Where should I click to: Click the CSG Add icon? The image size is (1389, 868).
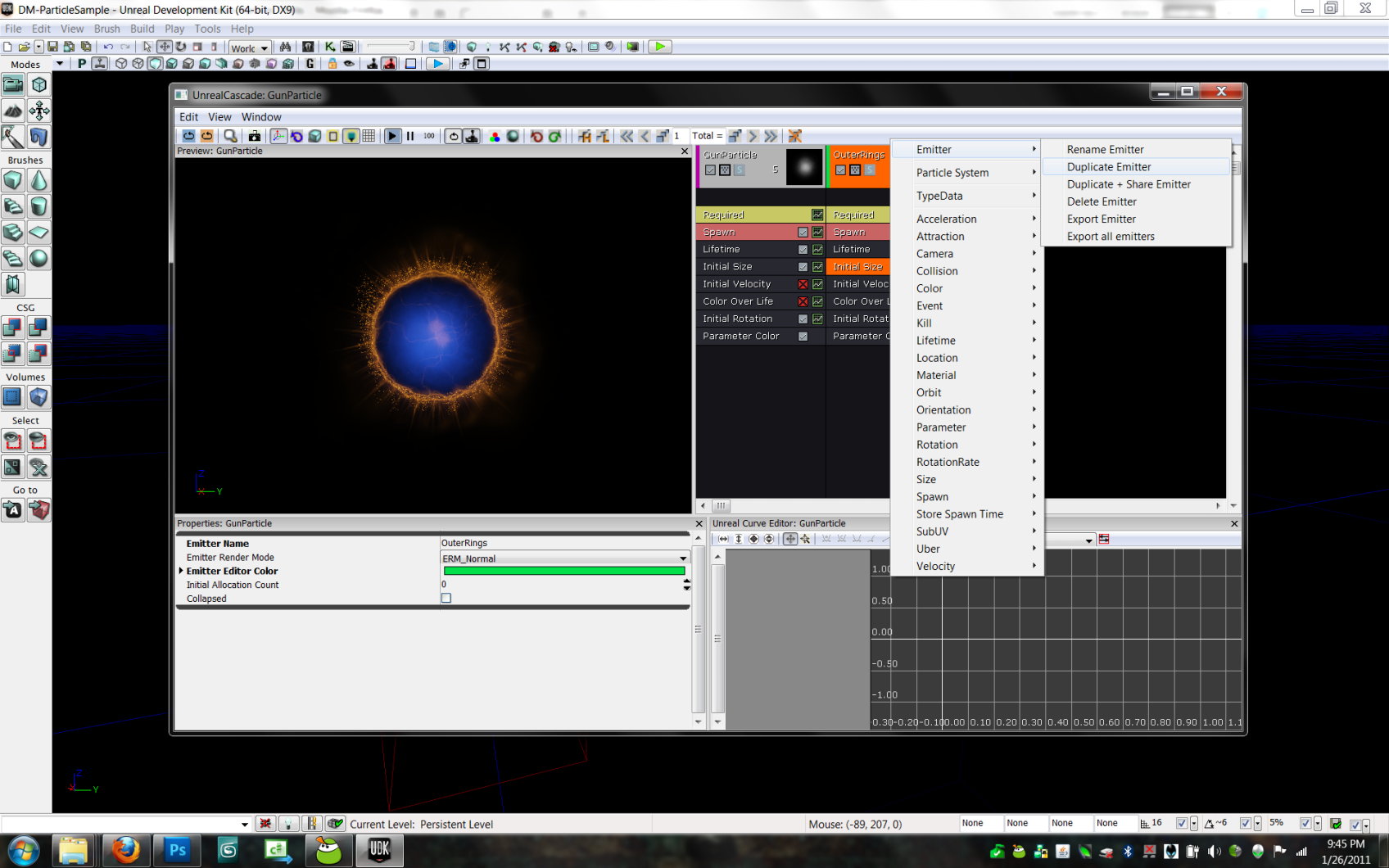pyautogui.click(x=13, y=328)
